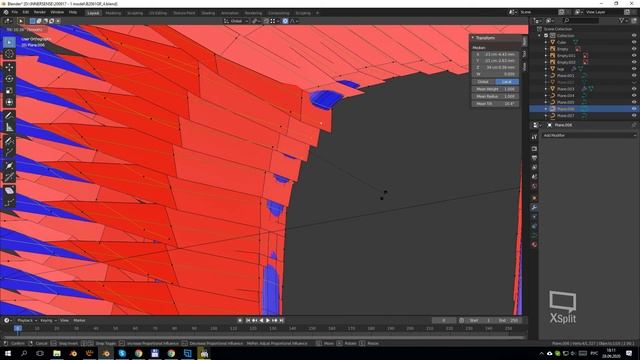640x360 pixels.
Task: Adjust the Mean Weight slider field
Action: pos(496,89)
